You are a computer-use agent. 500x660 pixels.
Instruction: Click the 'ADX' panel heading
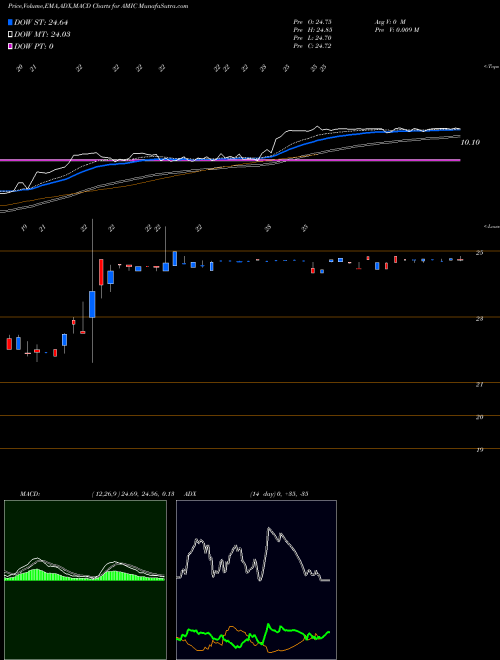tap(191, 494)
